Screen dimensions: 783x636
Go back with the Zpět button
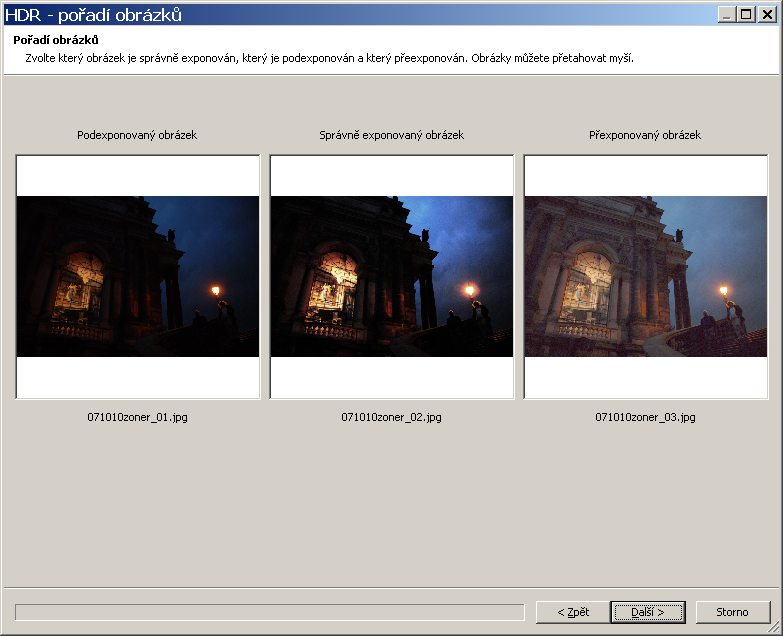572,612
